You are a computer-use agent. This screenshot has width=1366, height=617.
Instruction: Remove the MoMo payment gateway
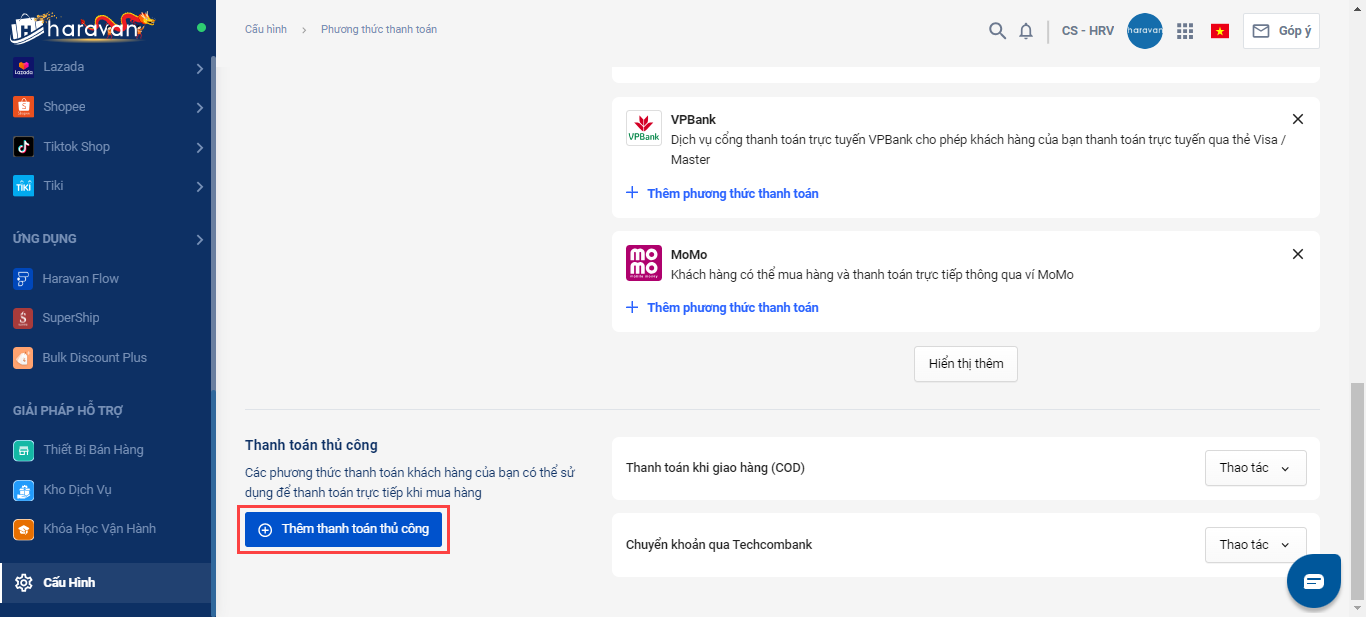1298,254
